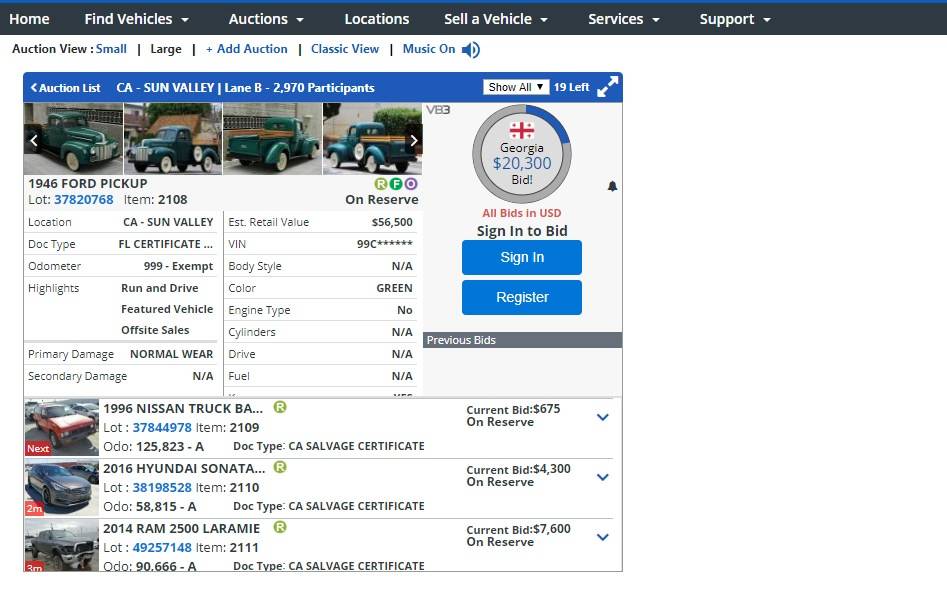Click Current Bid $4,300 text
The image size is (947, 595).
point(518,469)
